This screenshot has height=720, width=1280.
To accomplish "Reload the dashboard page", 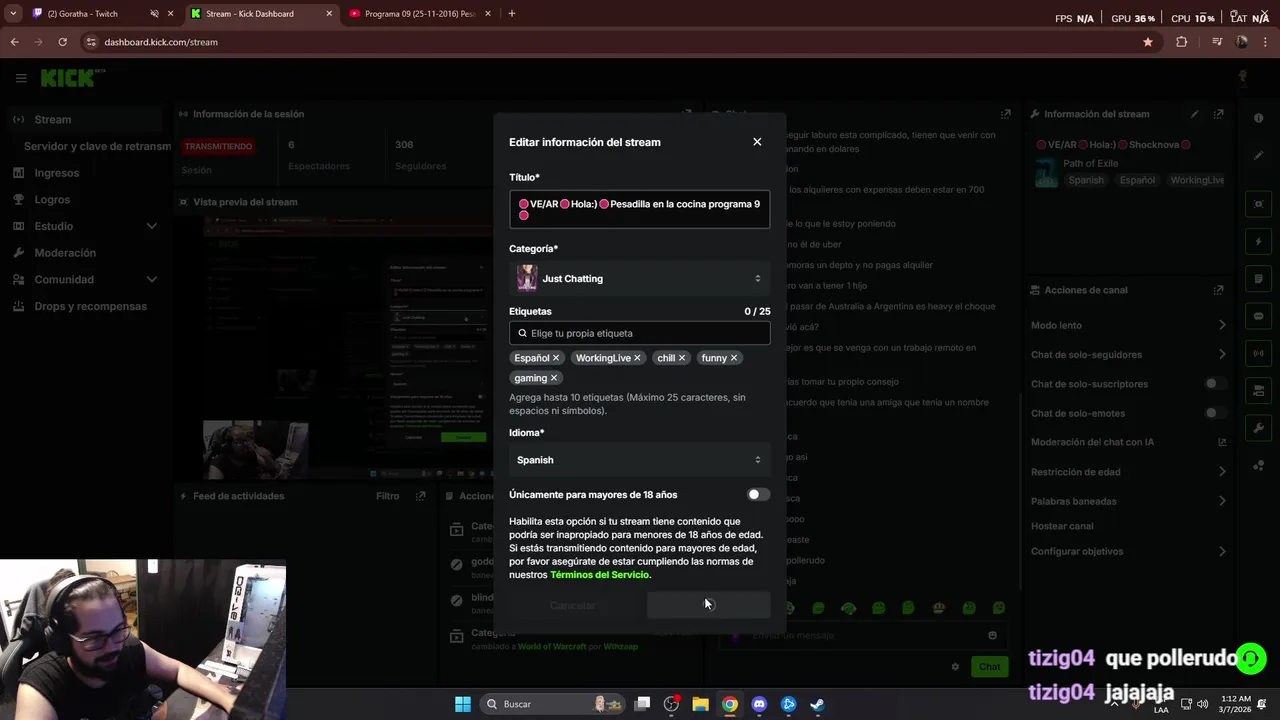I will pyautogui.click(x=62, y=42).
